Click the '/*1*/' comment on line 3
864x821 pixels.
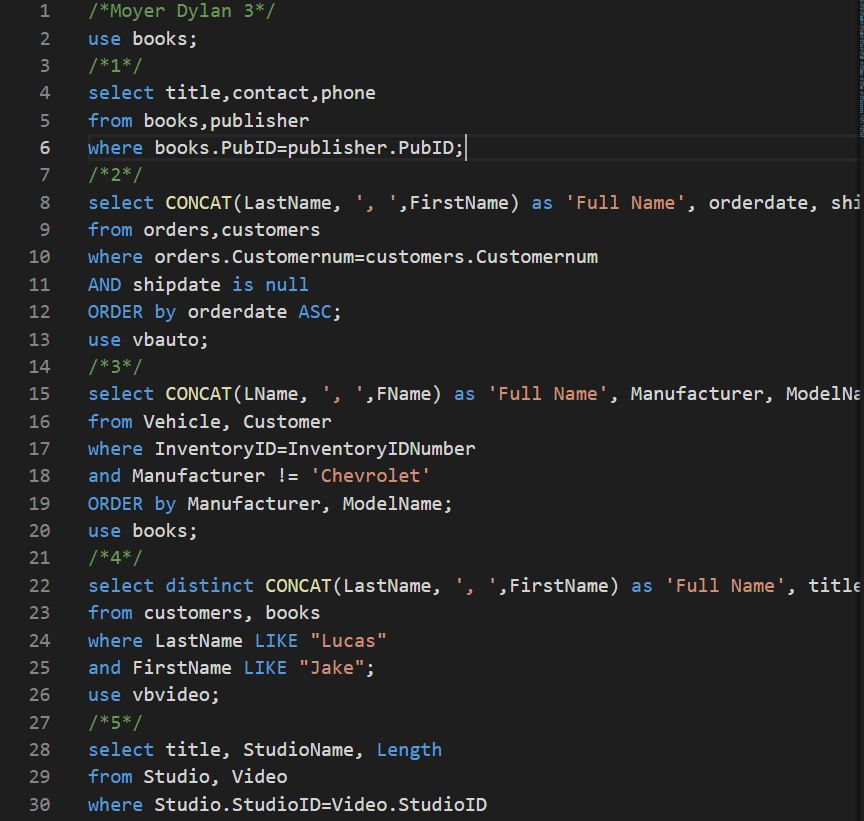(x=115, y=66)
